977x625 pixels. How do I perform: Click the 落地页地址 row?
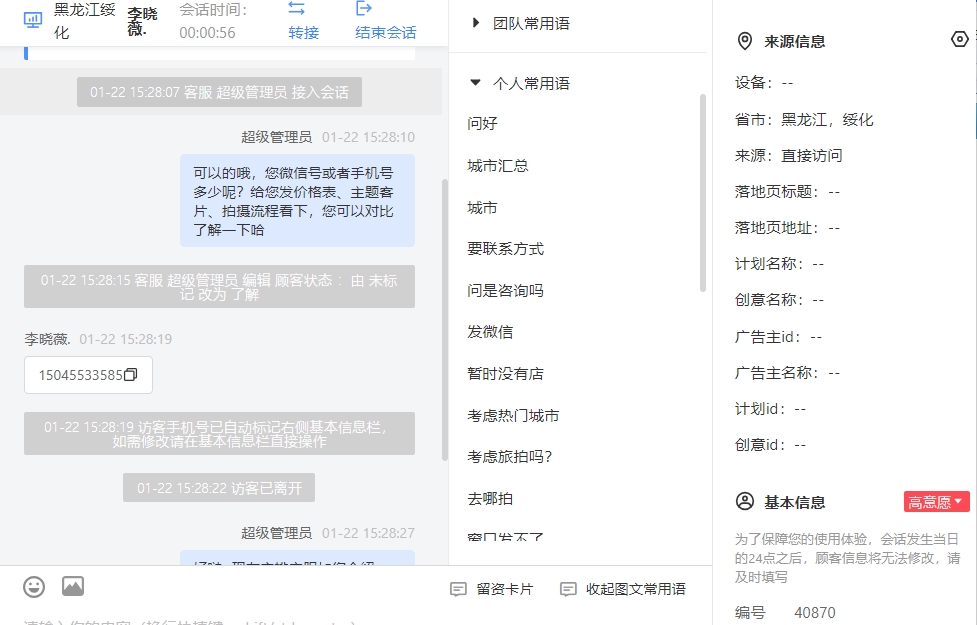click(788, 228)
